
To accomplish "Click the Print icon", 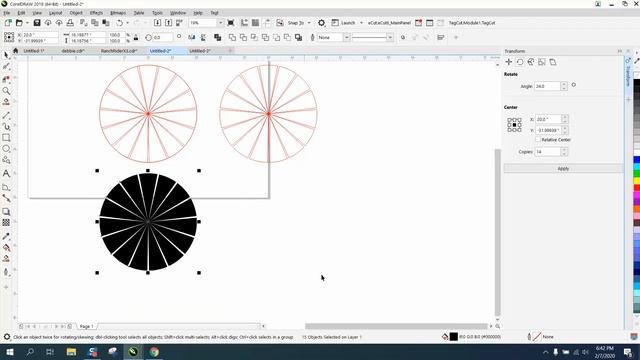I will pyautogui.click(x=70, y=23).
